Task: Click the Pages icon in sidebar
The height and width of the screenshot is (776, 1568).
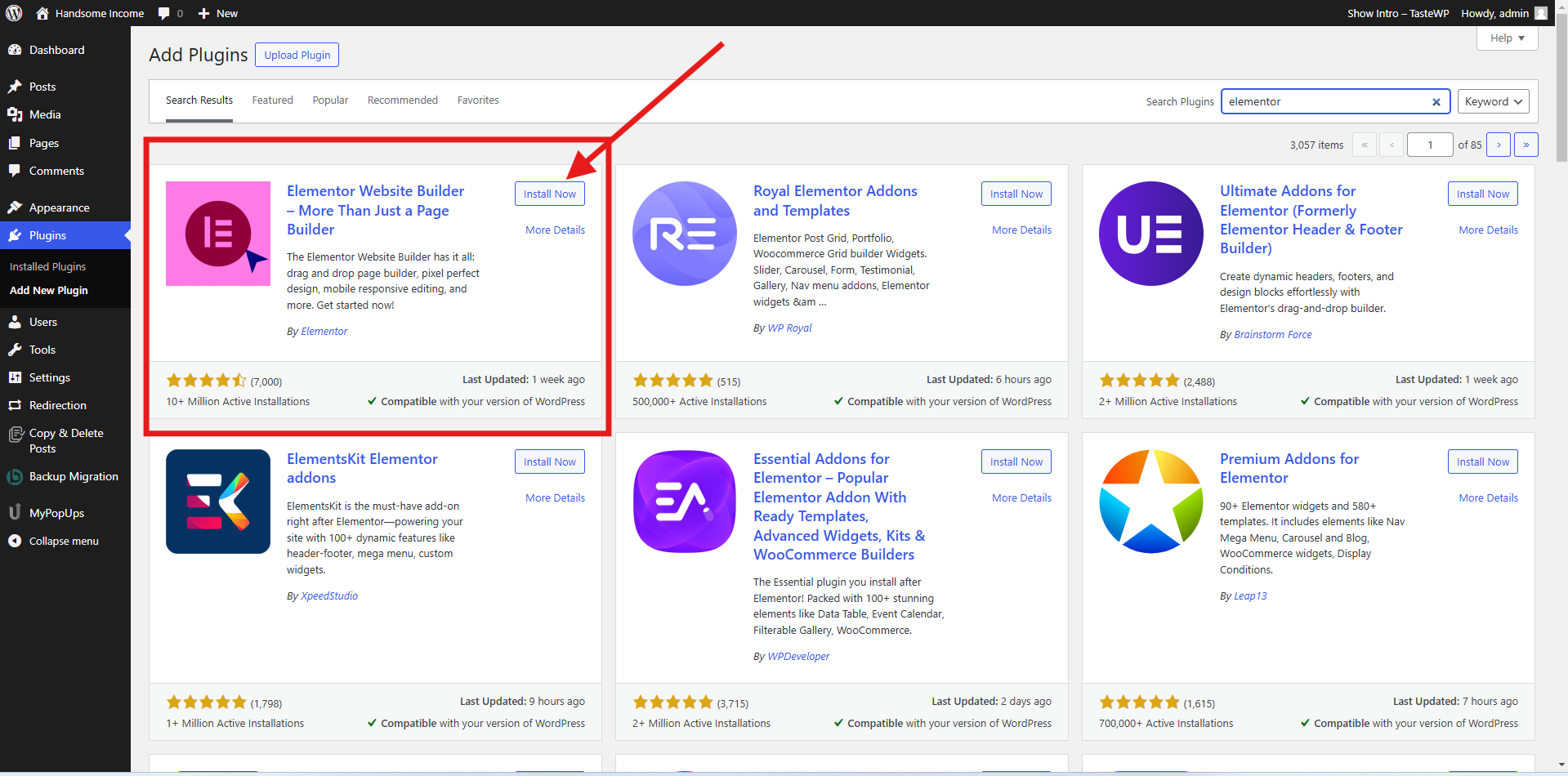Action: click(15, 143)
